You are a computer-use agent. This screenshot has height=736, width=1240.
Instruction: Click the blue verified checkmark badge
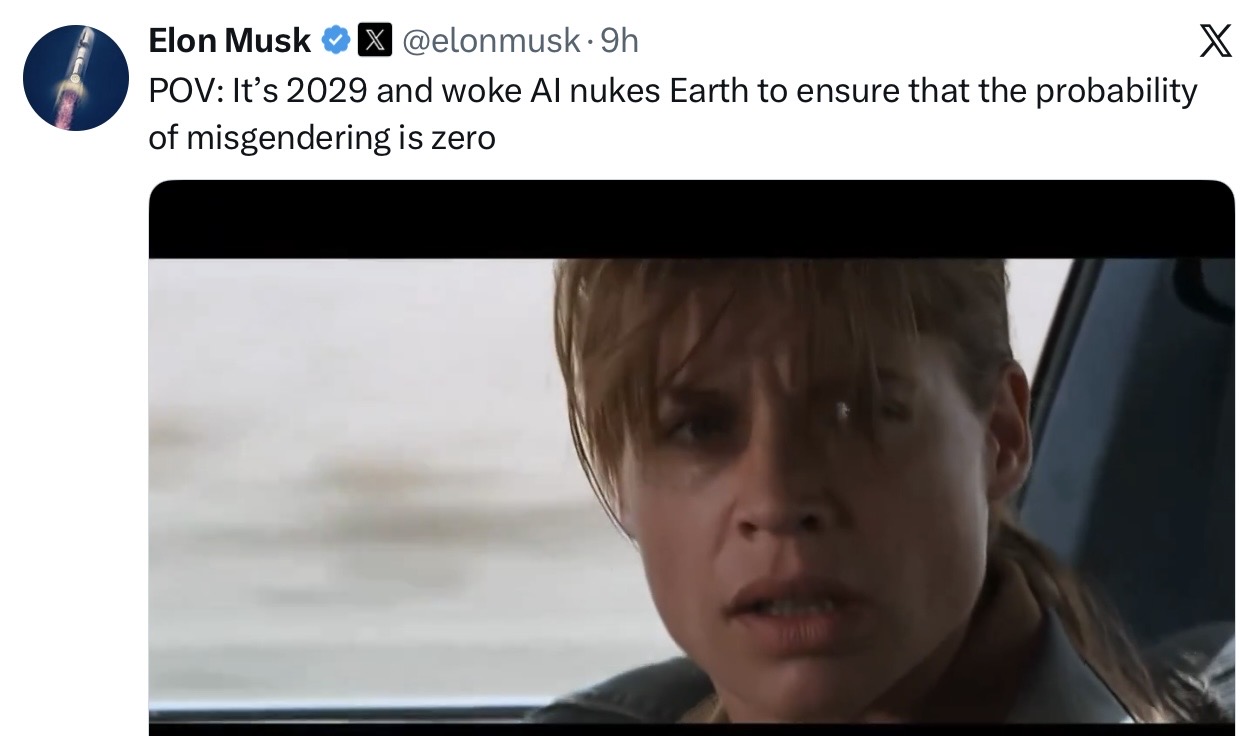335,41
